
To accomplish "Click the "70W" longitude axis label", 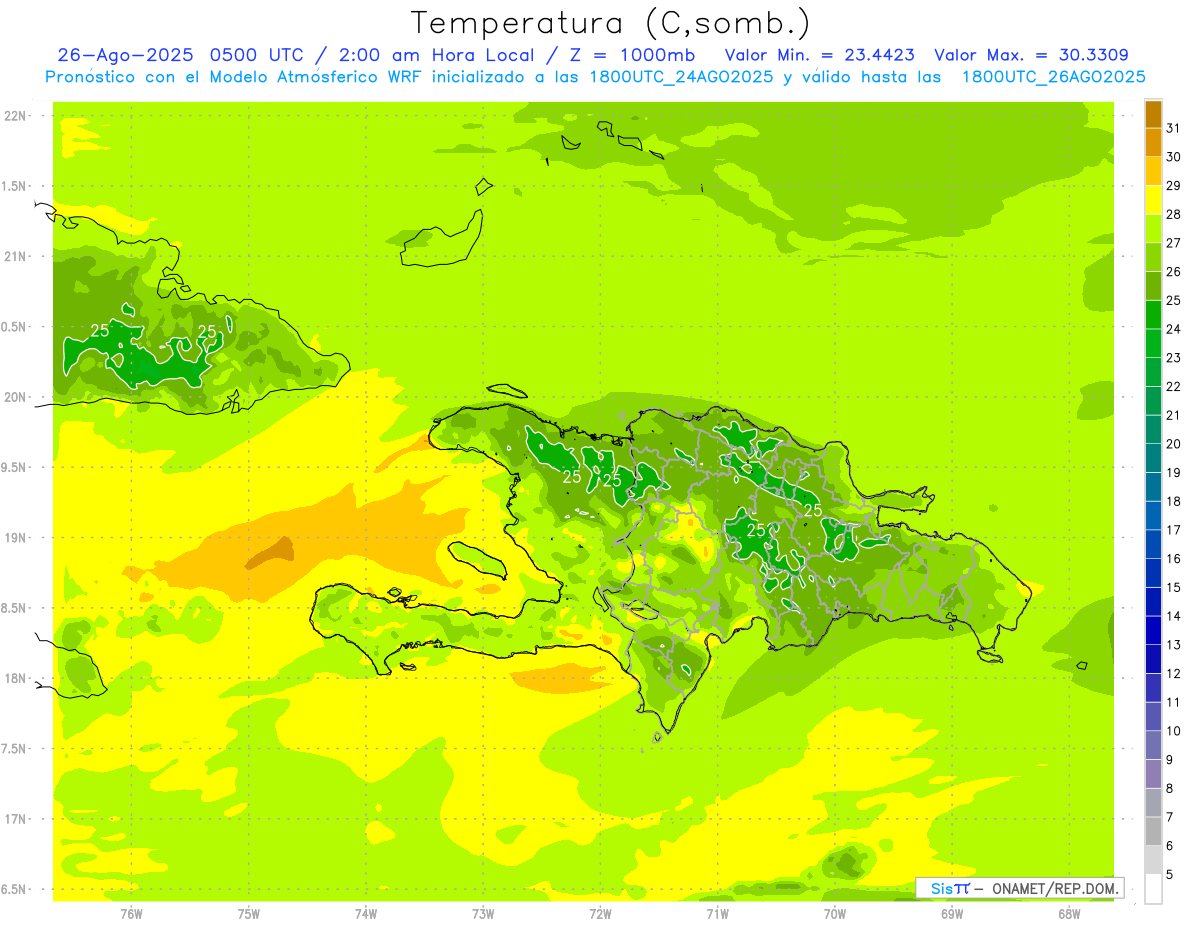I will (835, 914).
